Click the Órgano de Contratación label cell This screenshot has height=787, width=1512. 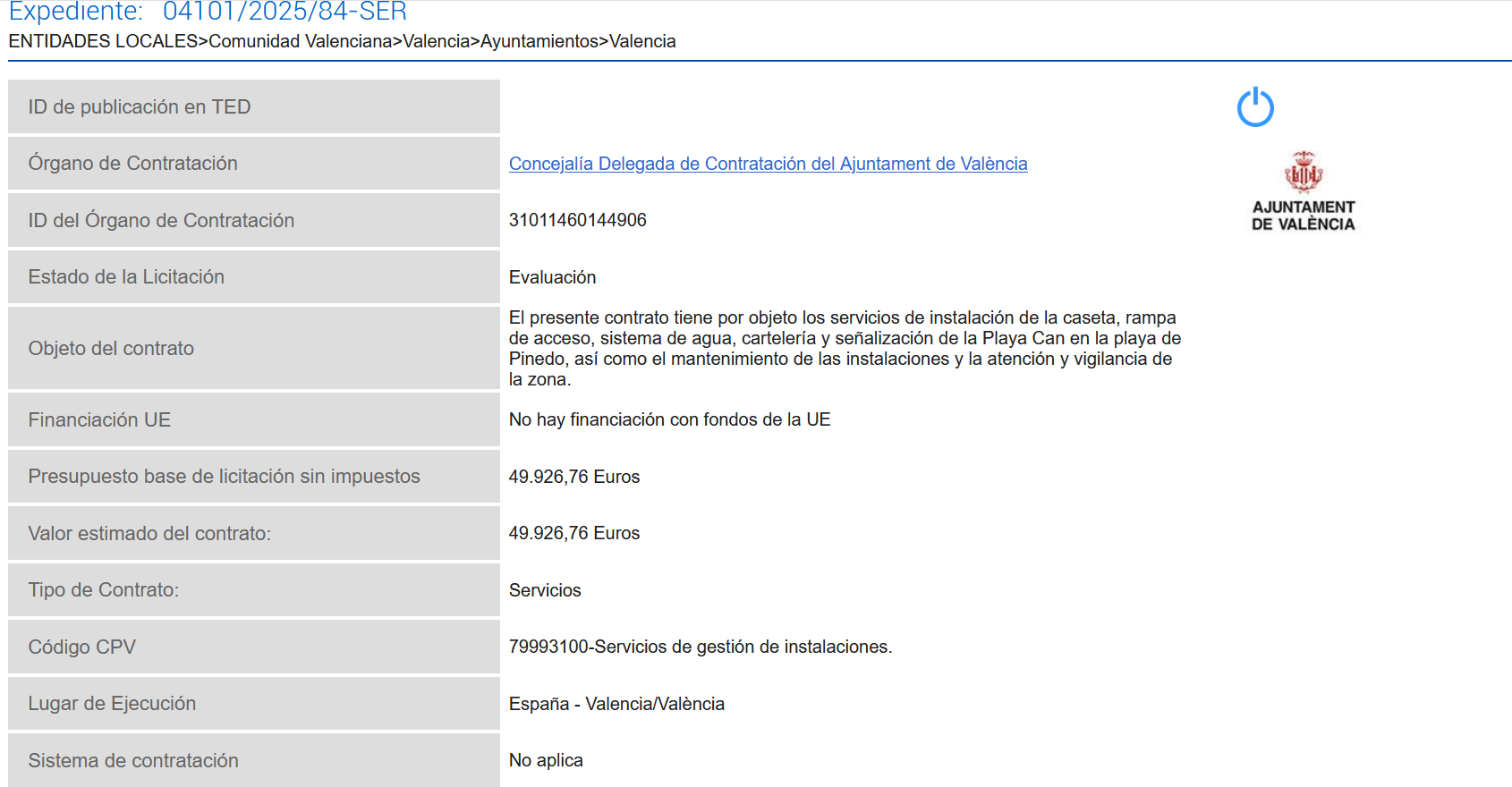254,163
